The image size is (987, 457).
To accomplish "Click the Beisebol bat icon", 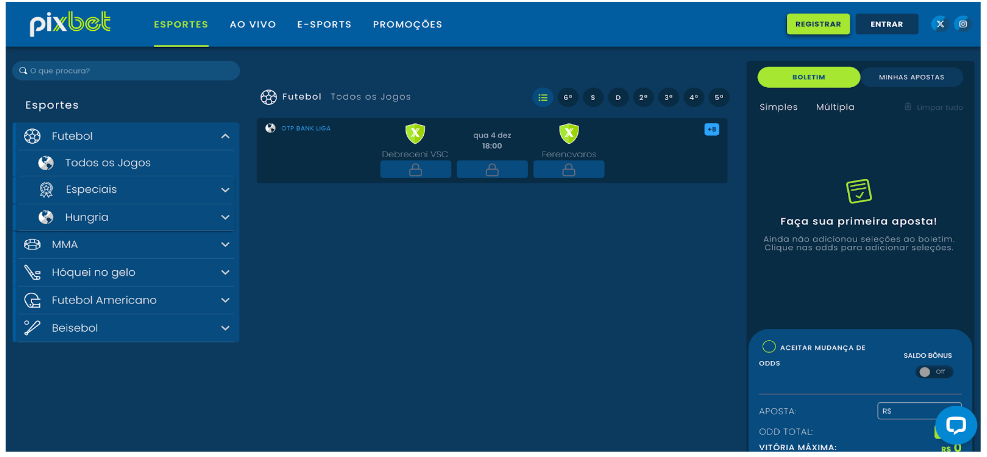I will (32, 328).
